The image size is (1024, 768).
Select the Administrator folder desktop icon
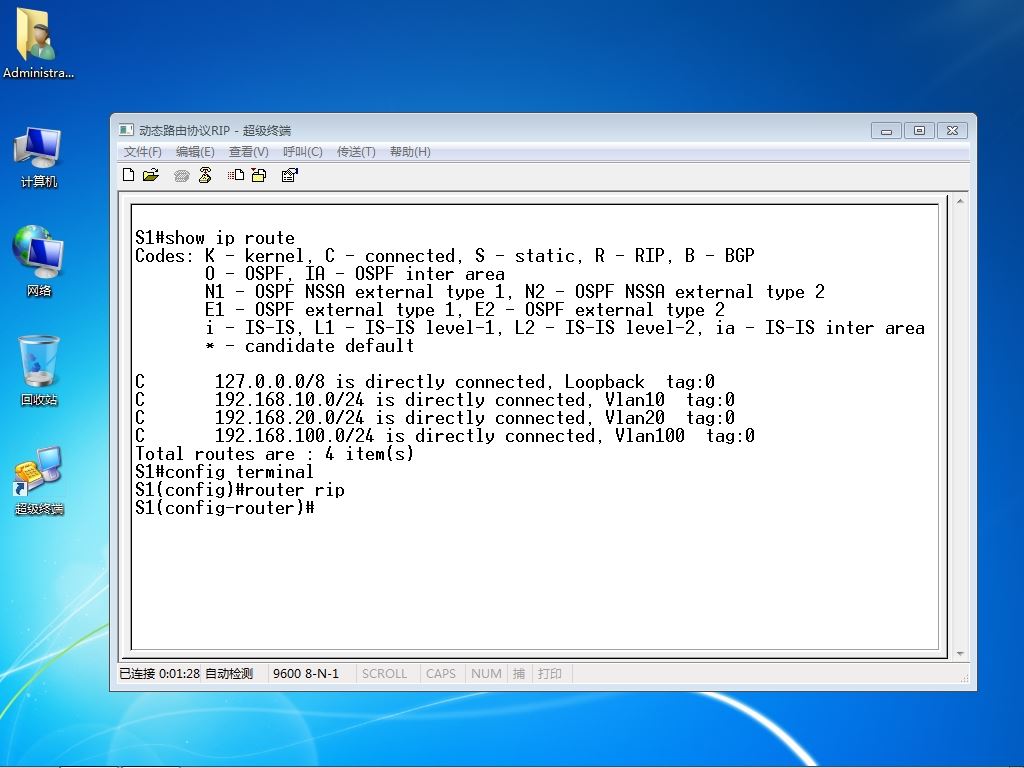37,44
